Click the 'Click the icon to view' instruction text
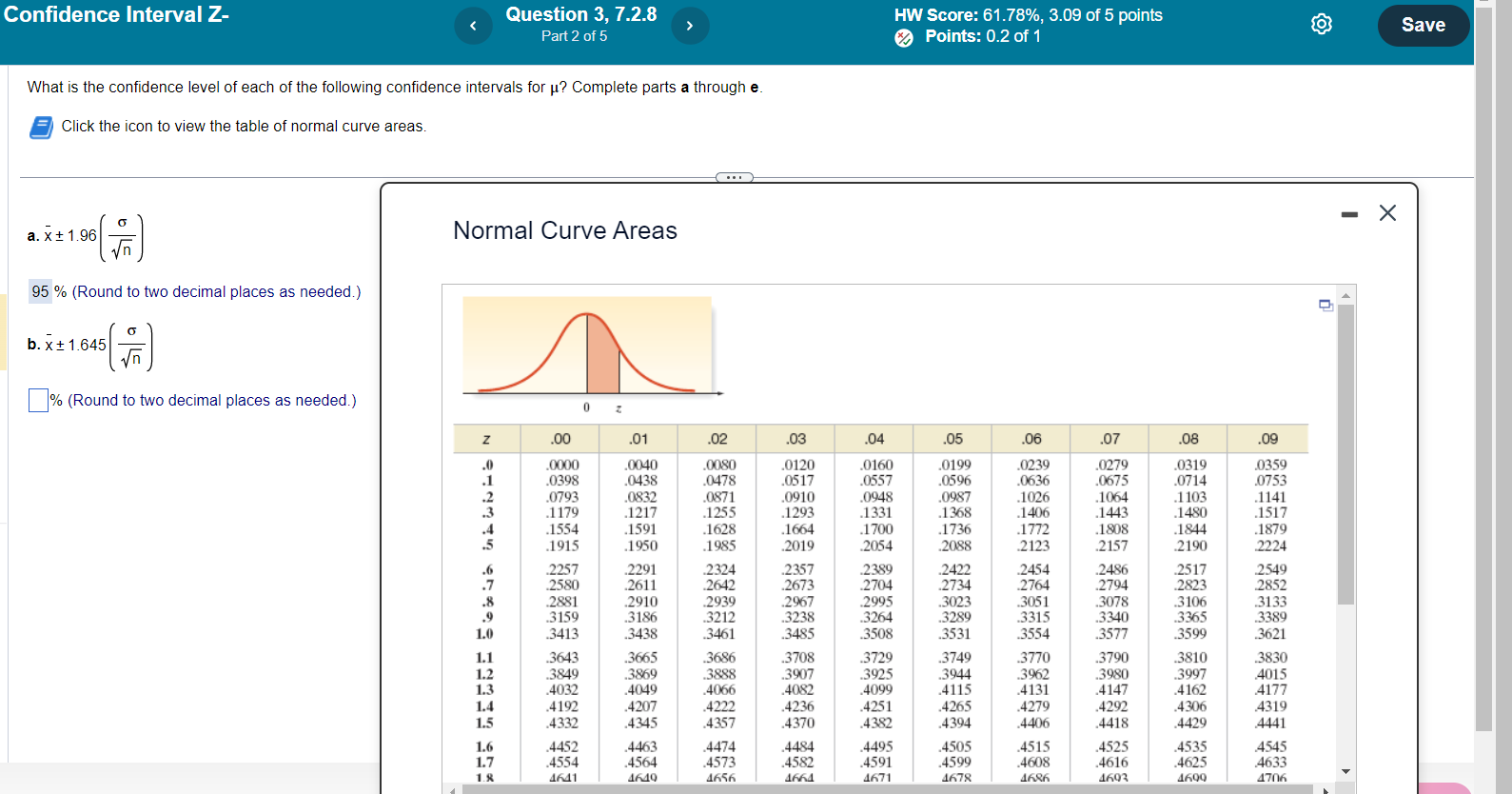This screenshot has width=1512, height=794. (244, 127)
